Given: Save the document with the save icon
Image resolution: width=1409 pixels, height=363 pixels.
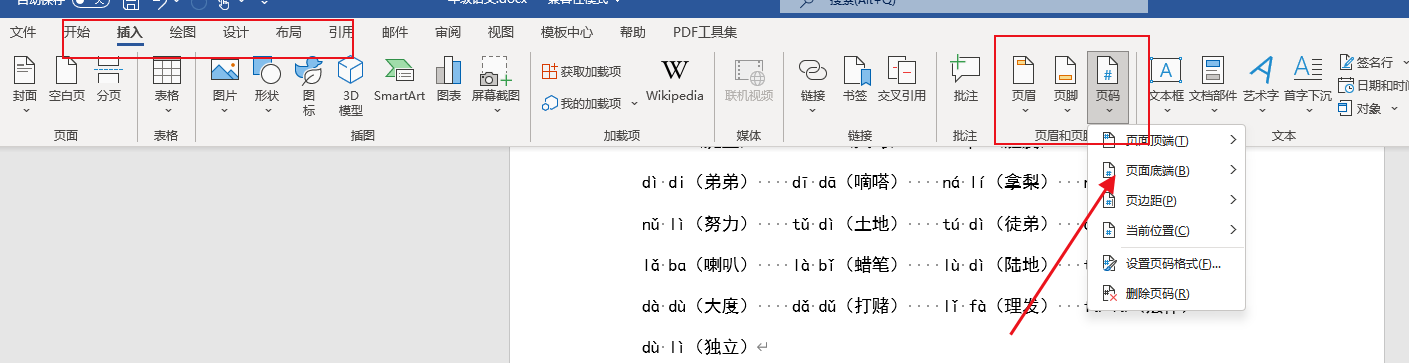Looking at the screenshot, I should pos(130,5).
